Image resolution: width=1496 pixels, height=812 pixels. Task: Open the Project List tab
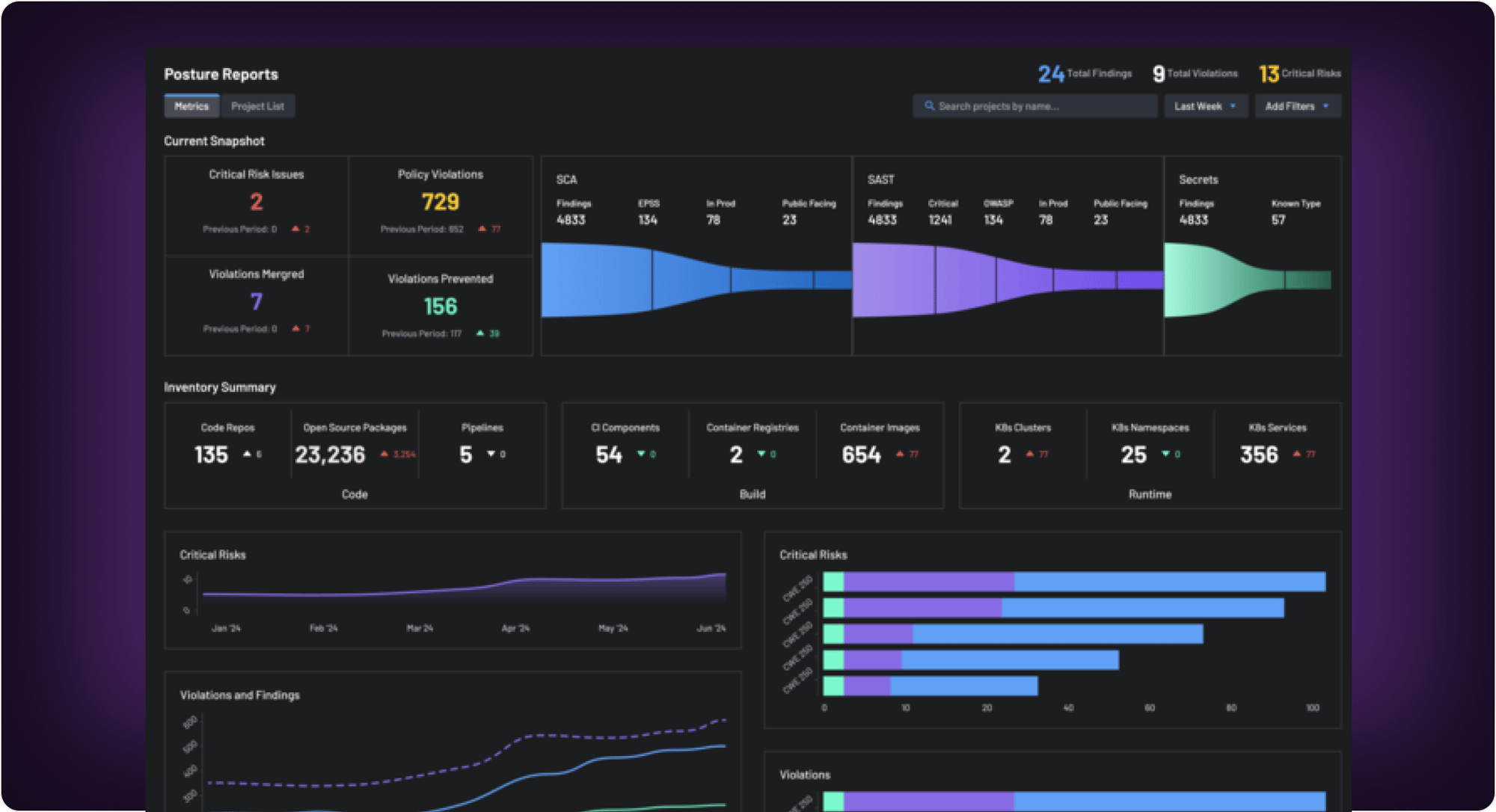[257, 106]
